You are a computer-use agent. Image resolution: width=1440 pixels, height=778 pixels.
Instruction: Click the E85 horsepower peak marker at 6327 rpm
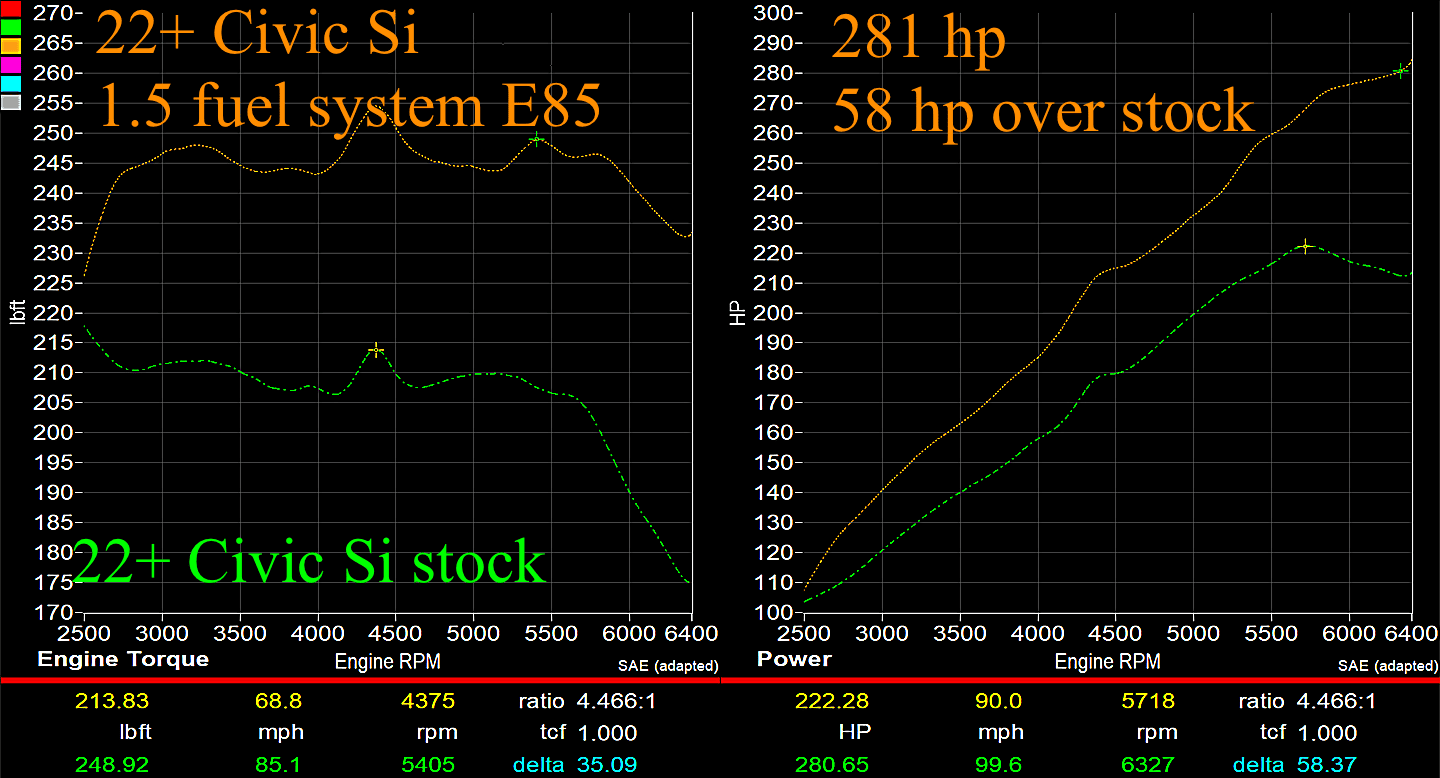1400,71
